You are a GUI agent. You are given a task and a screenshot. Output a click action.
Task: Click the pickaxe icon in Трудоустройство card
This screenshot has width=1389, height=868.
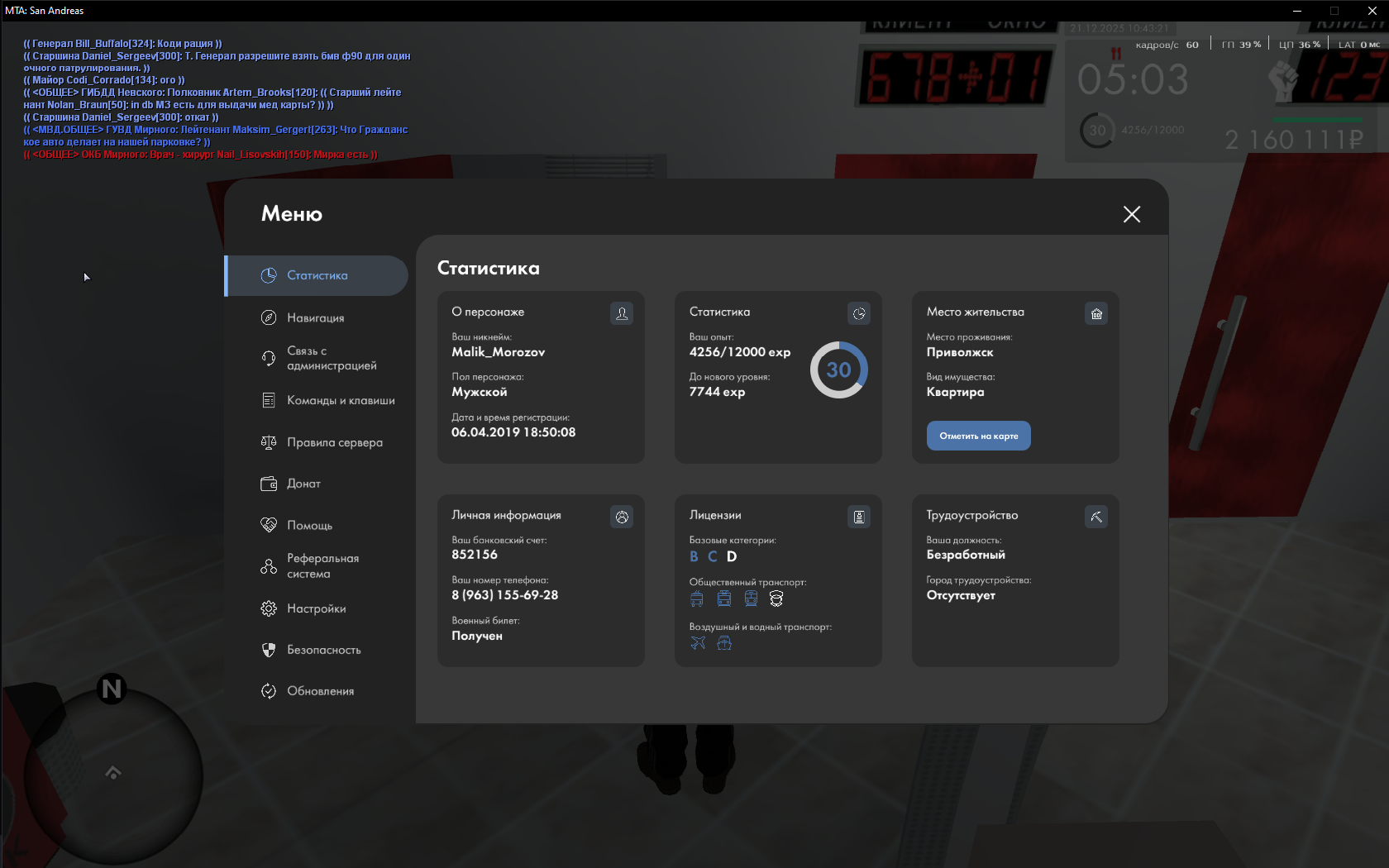[x=1096, y=517]
